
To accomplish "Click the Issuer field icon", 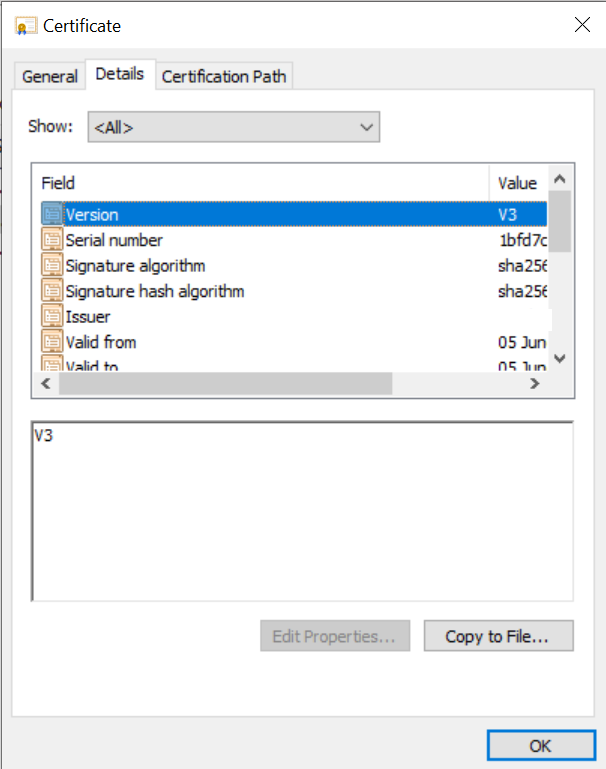I will point(51,317).
